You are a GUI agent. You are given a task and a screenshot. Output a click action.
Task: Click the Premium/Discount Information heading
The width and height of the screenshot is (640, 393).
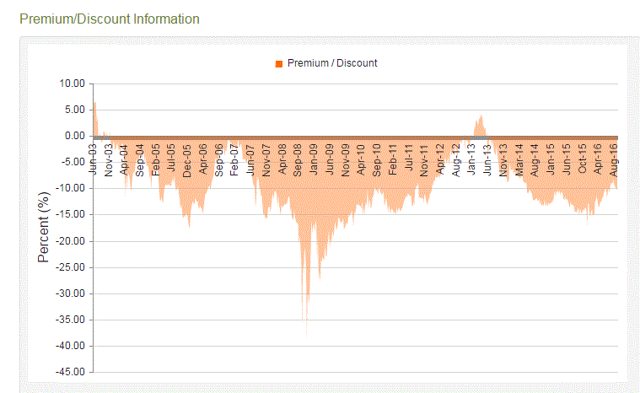[x=109, y=19]
